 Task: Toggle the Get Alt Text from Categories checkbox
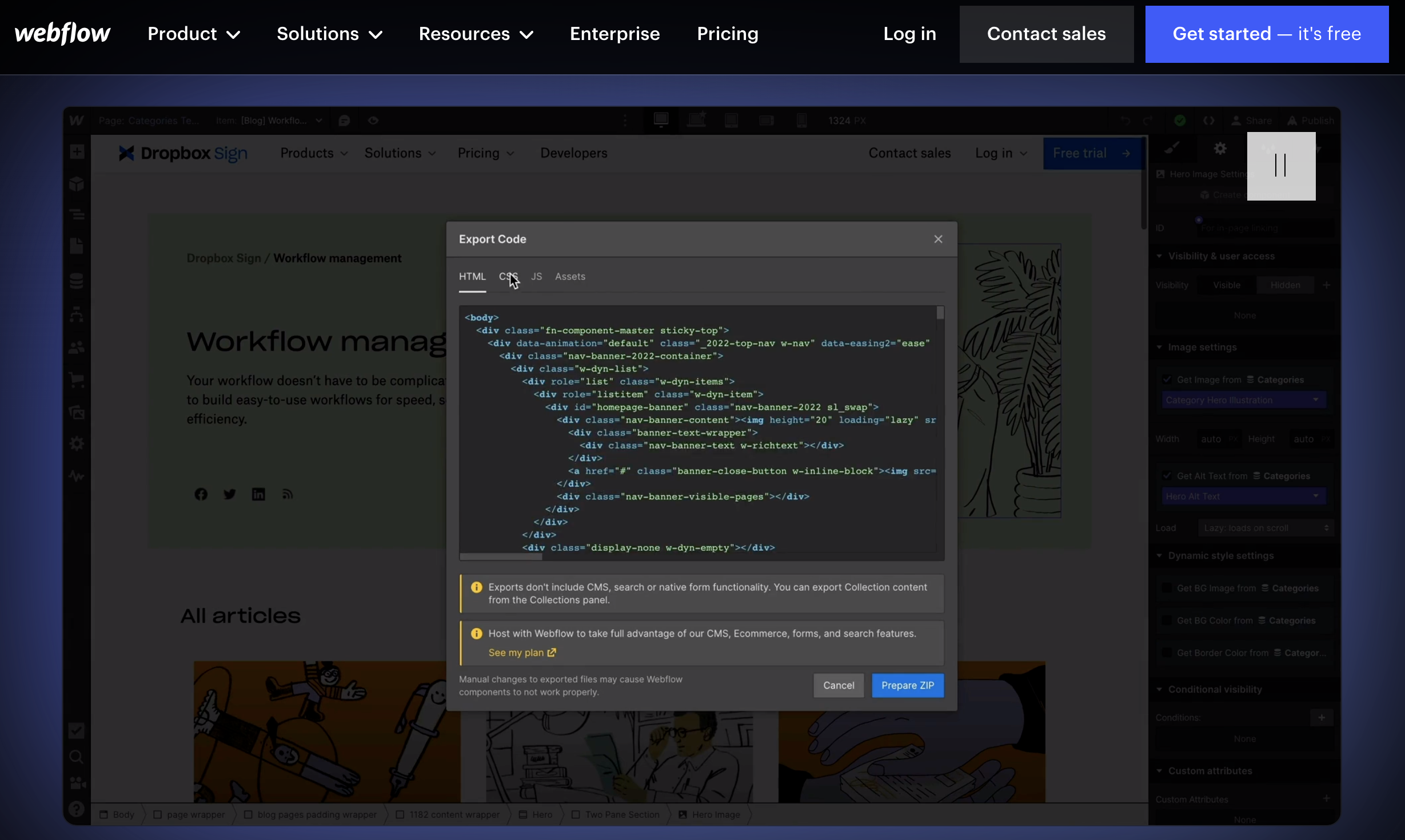click(x=1167, y=476)
